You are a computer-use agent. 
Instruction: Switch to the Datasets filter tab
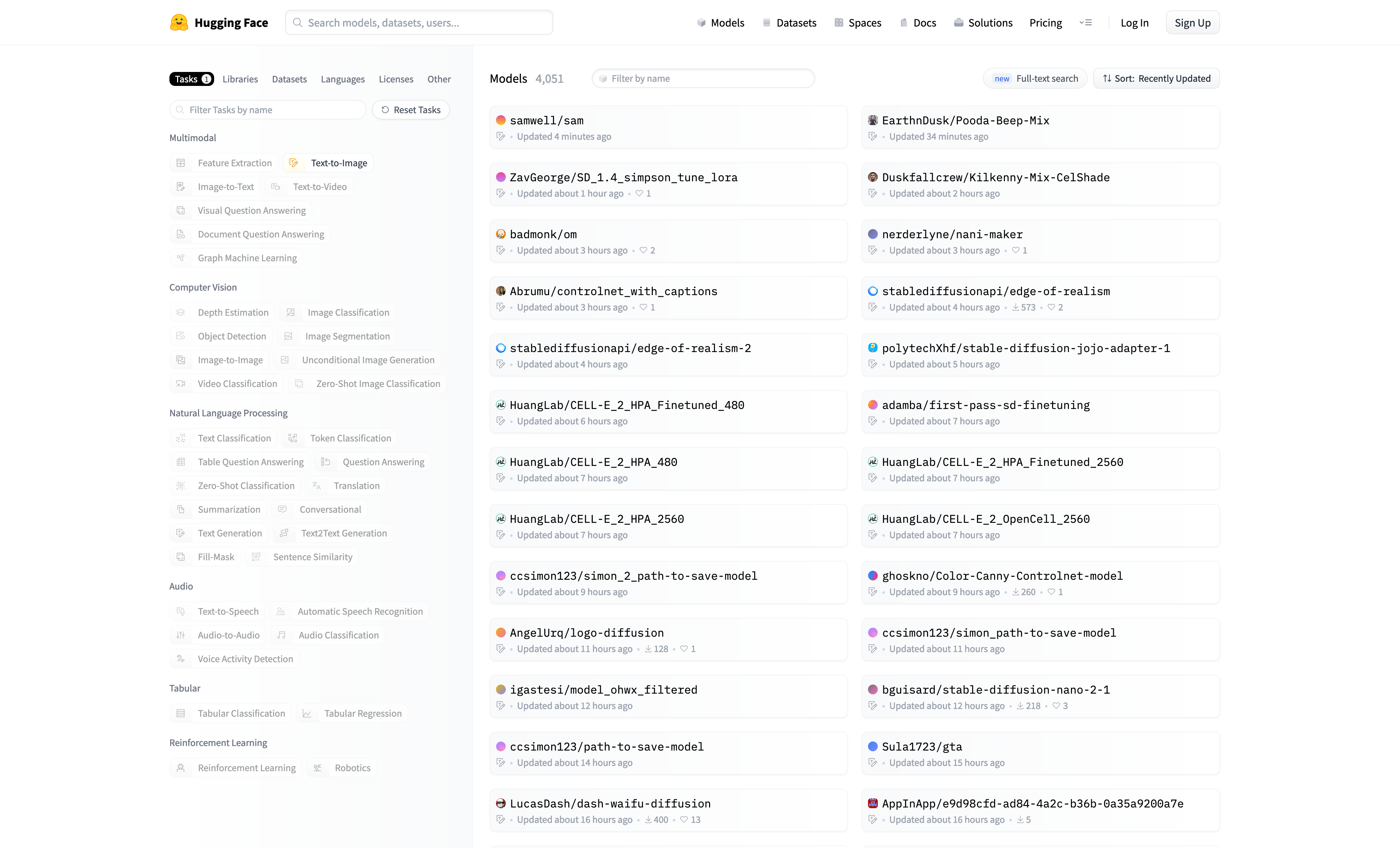coord(289,79)
